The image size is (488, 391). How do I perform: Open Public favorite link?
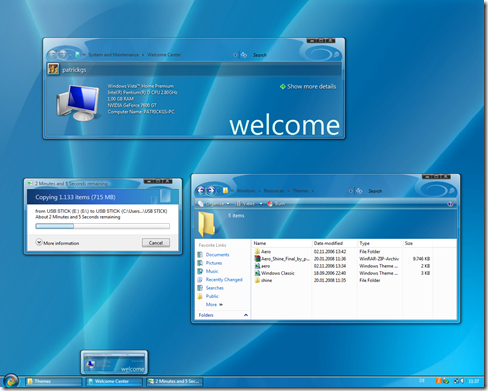(212, 296)
